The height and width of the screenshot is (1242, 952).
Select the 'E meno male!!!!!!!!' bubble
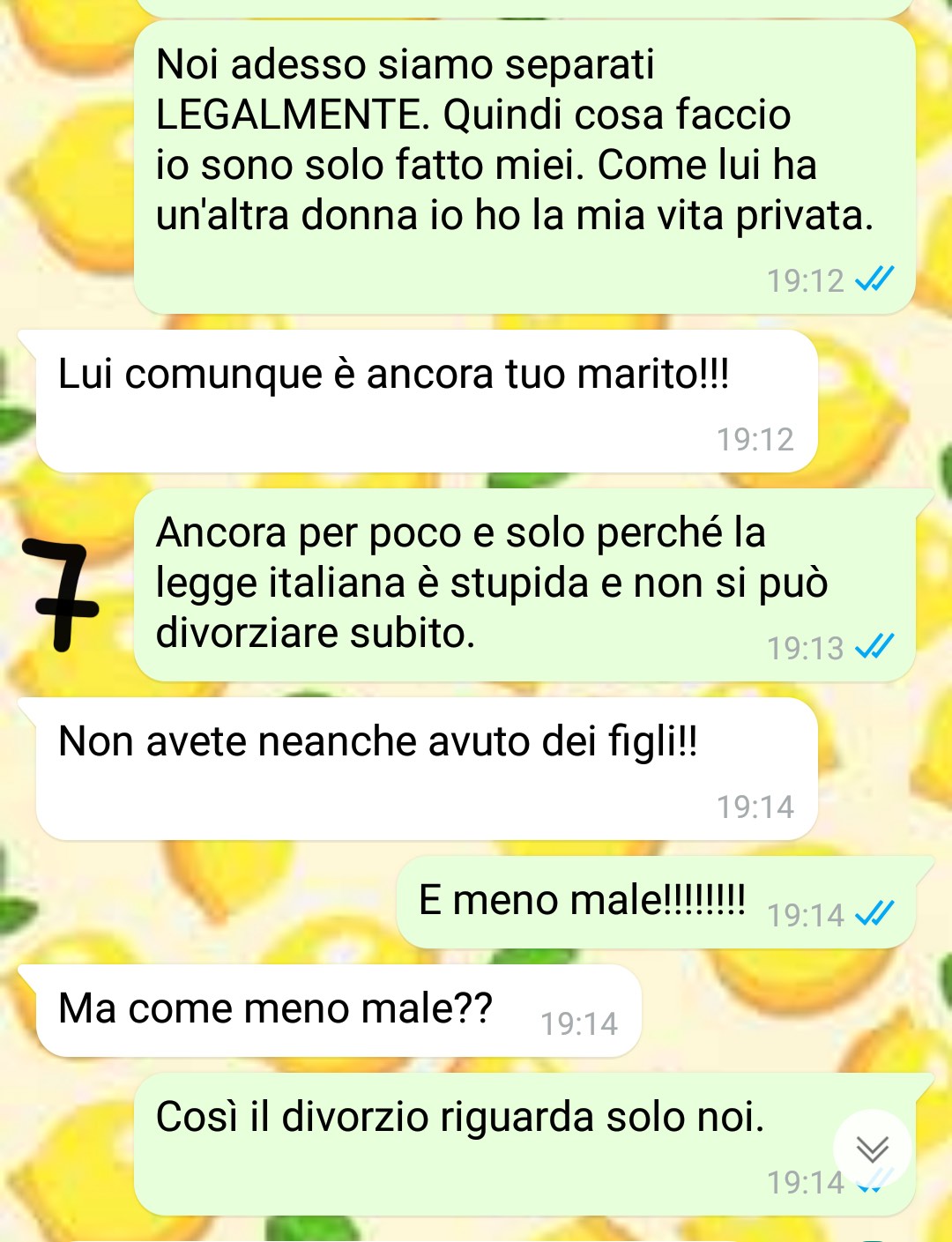[656, 902]
